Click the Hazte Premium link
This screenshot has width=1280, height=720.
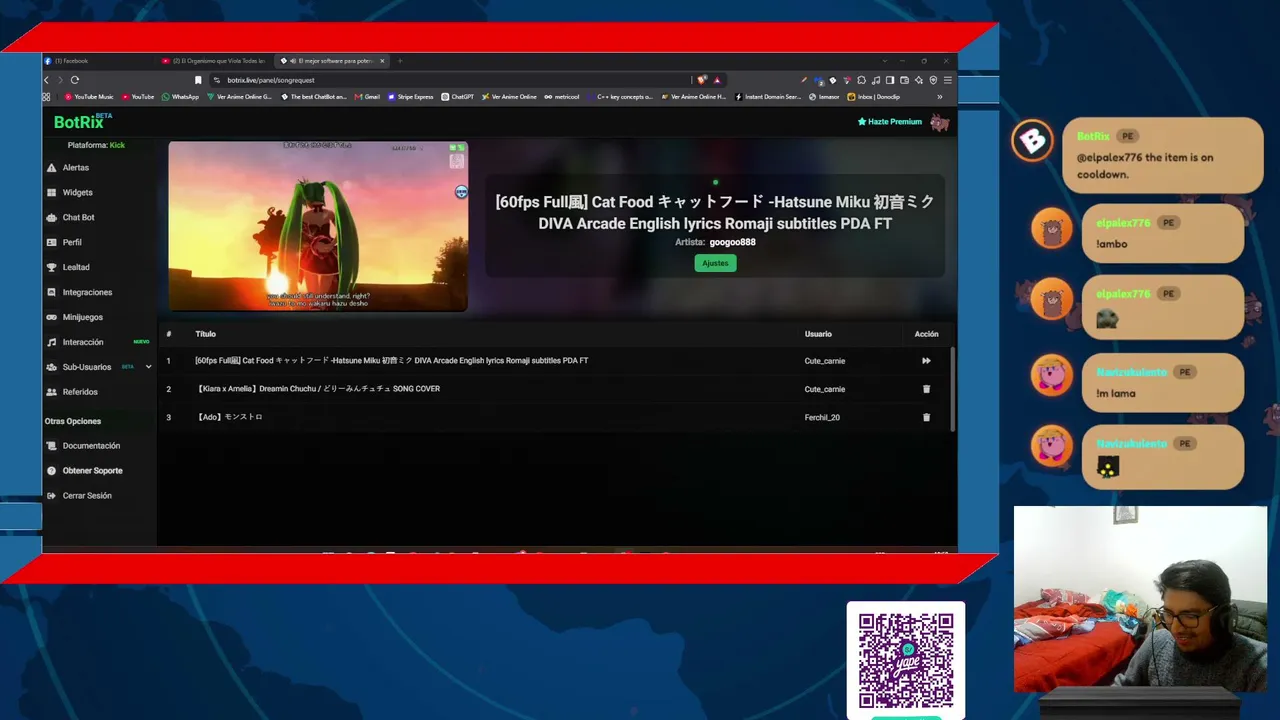click(x=890, y=122)
